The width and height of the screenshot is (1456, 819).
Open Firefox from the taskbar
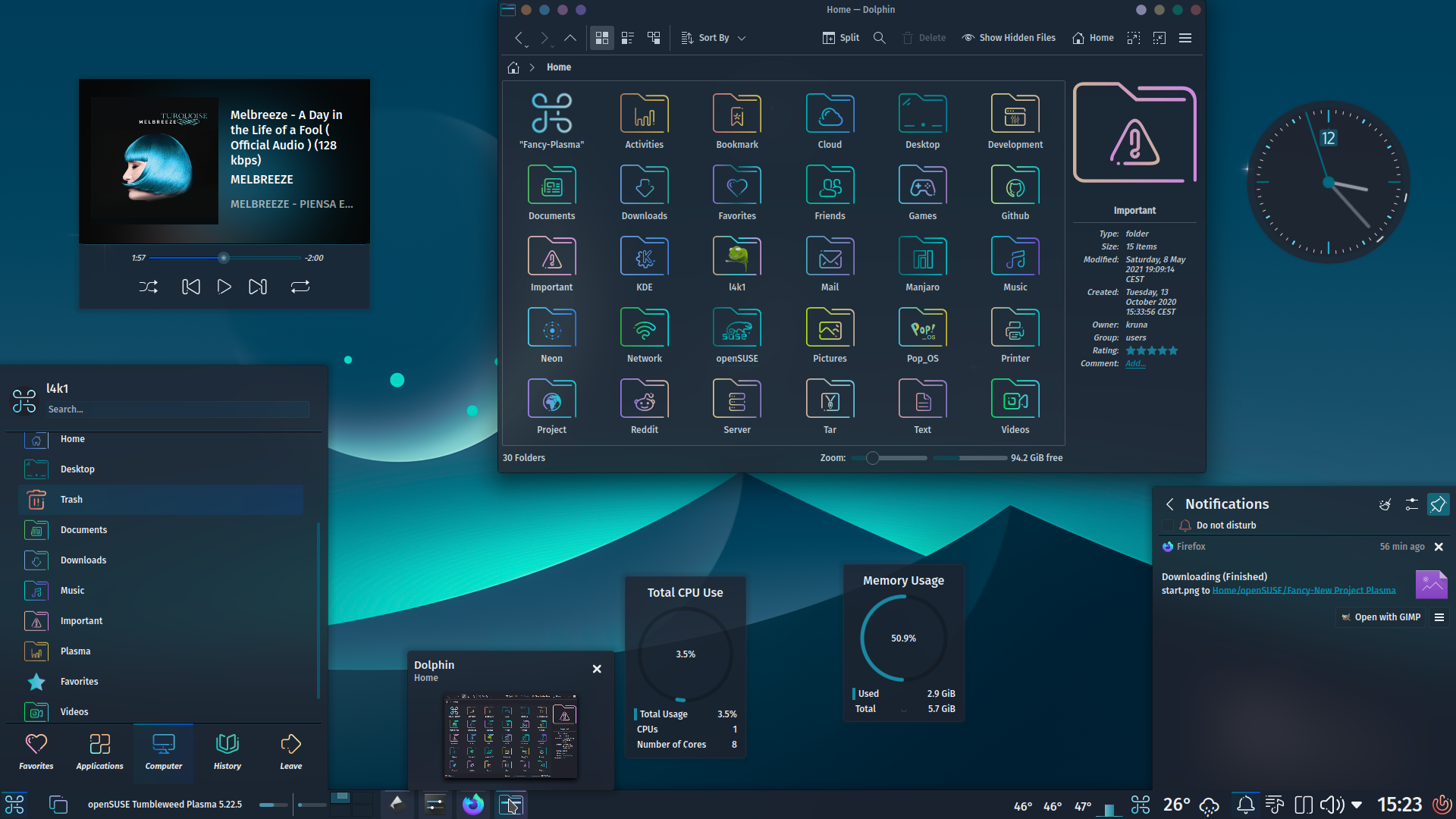(x=473, y=805)
